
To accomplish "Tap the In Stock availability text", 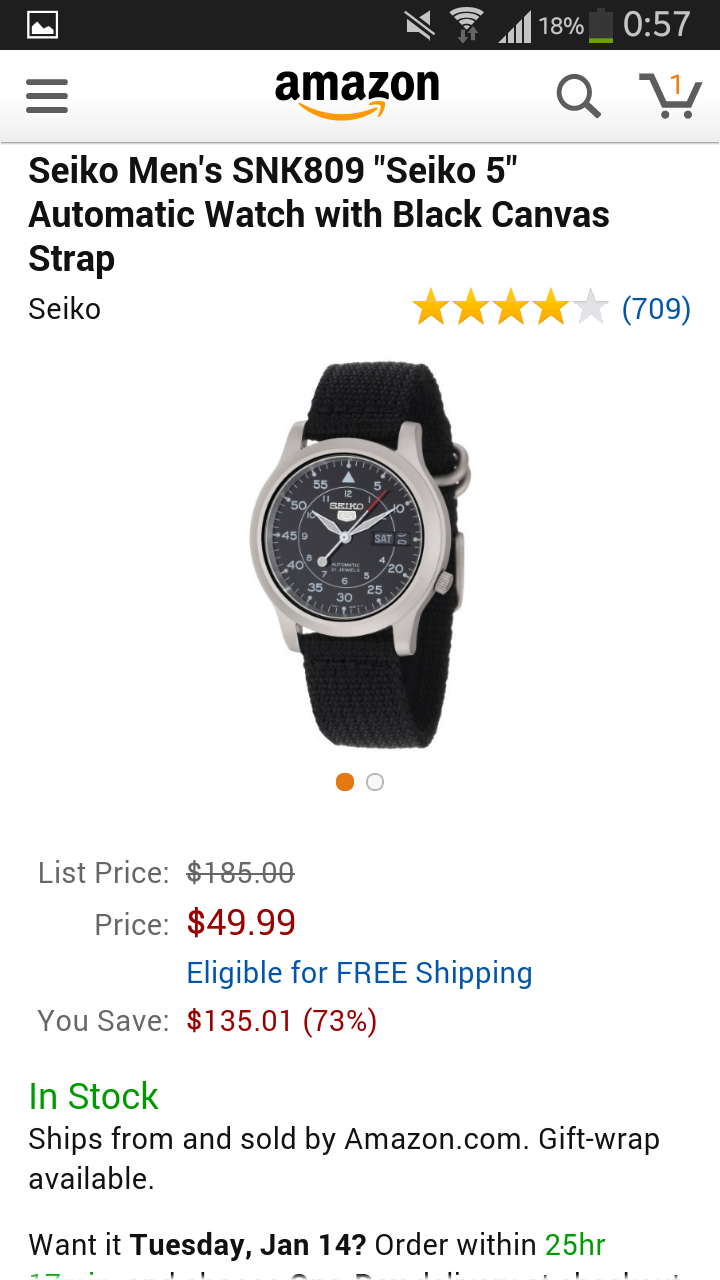I will point(93,1096).
